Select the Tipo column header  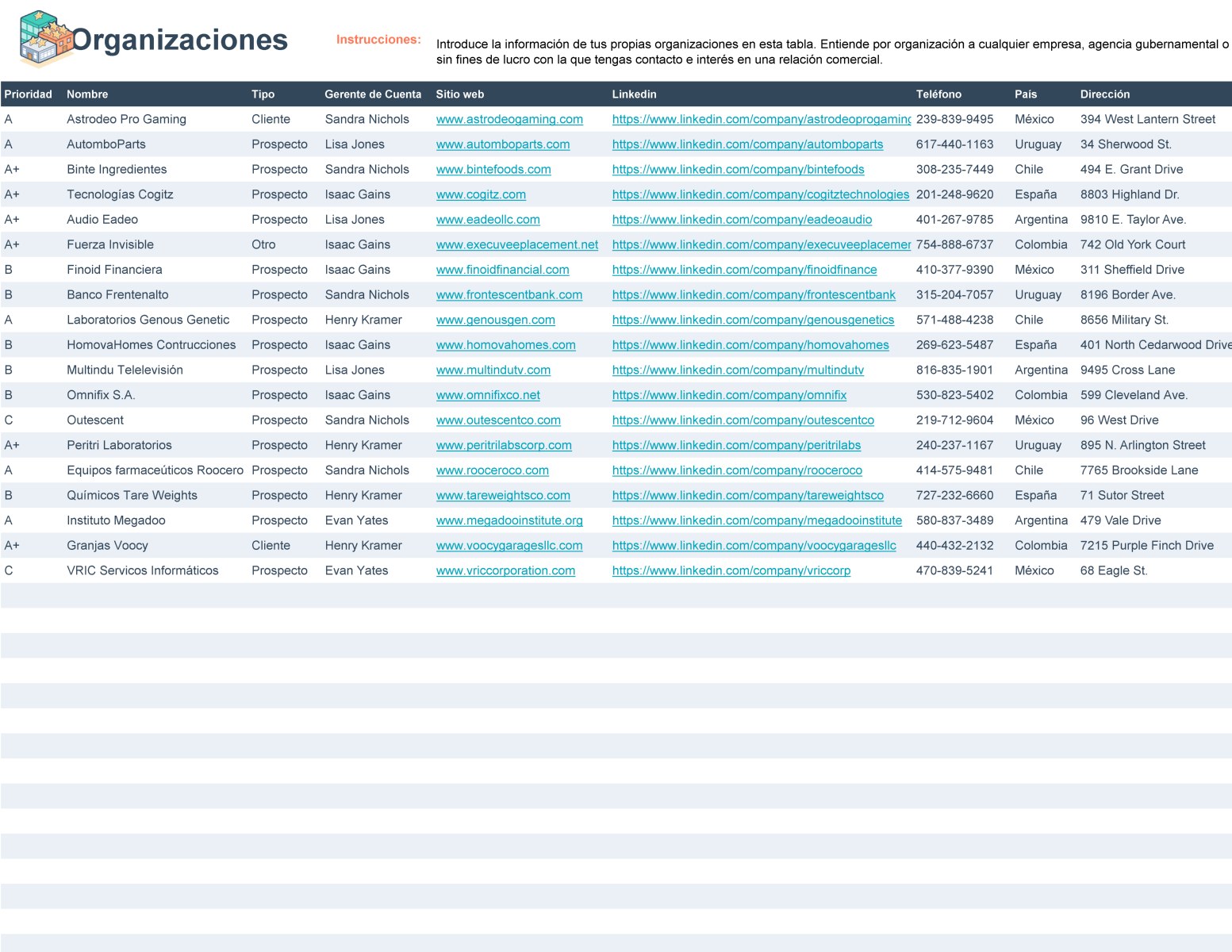[263, 94]
